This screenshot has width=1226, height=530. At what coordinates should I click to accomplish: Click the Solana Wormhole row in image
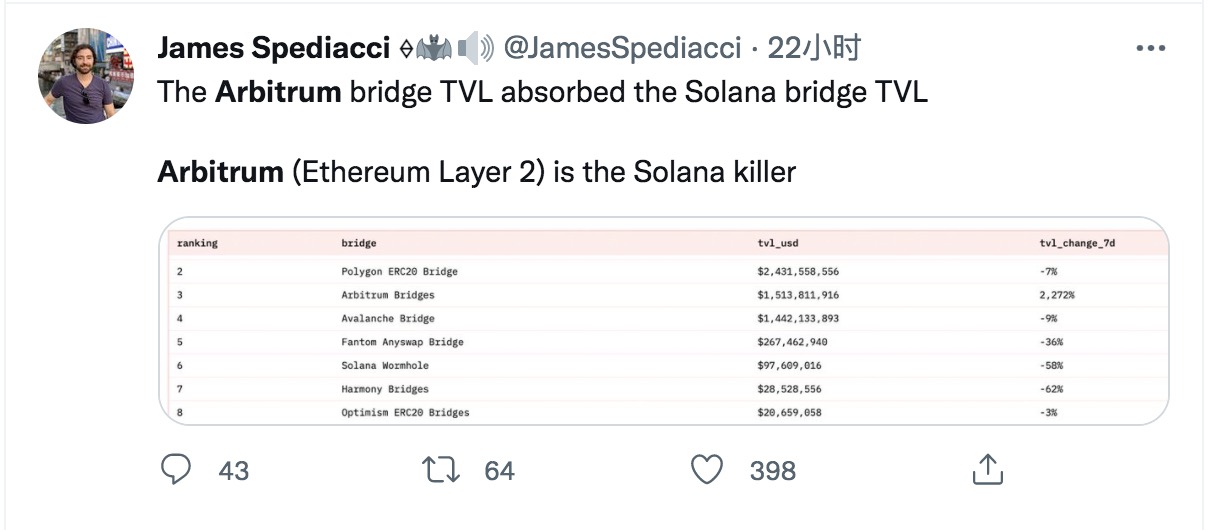coord(664,365)
